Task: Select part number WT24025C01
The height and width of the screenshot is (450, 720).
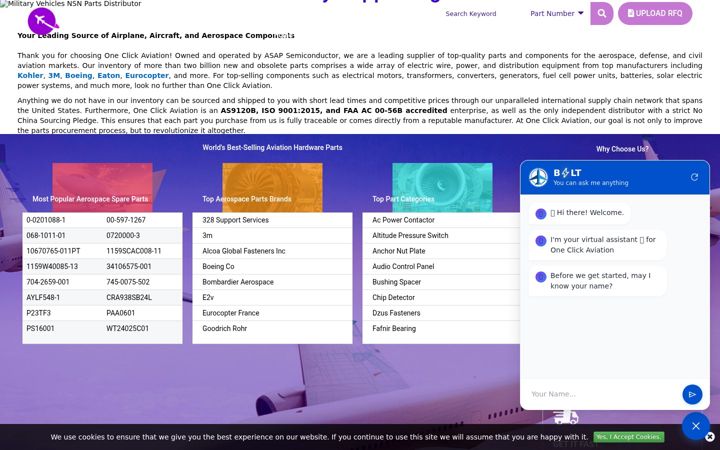Action: coord(128,329)
